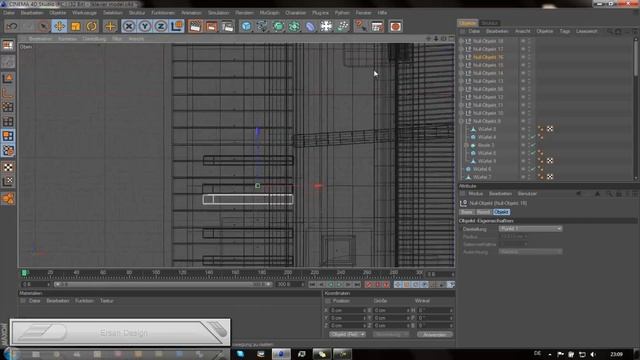Open the green NURBS generator icon
Screen dimensions: 640x360
coord(278,26)
